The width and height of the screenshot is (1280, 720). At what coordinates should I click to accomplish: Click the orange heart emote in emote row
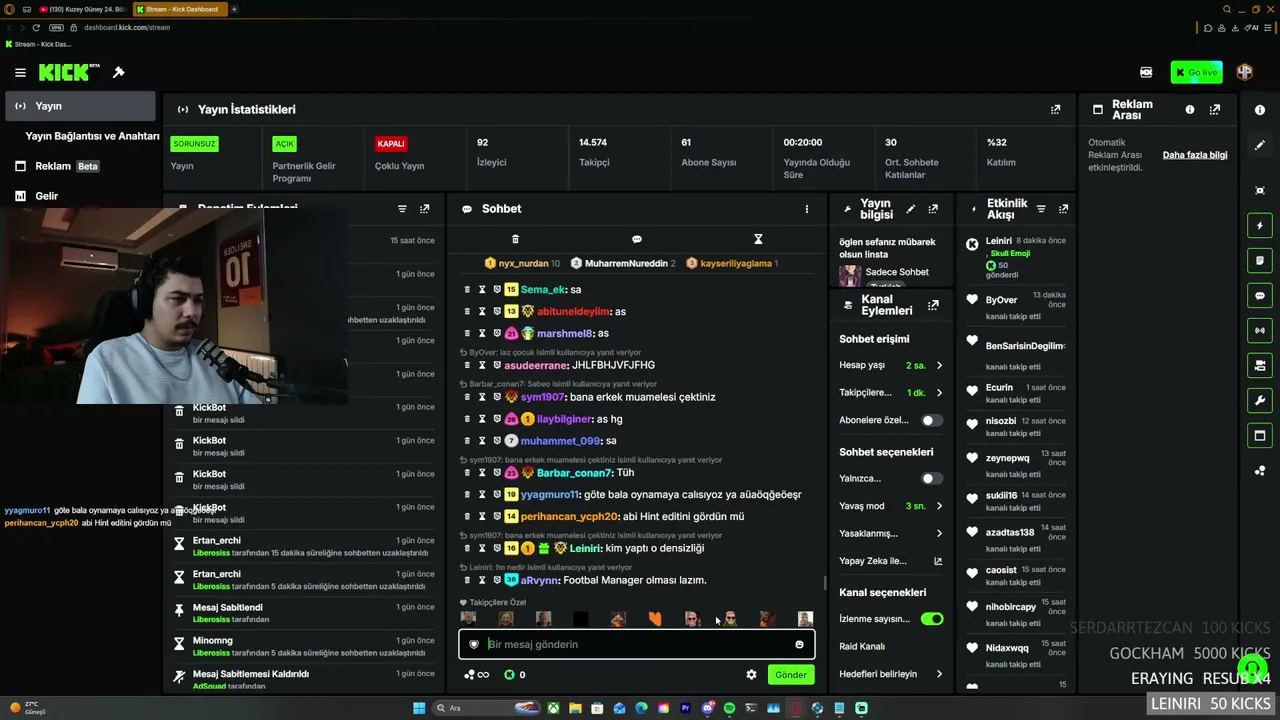(655, 619)
